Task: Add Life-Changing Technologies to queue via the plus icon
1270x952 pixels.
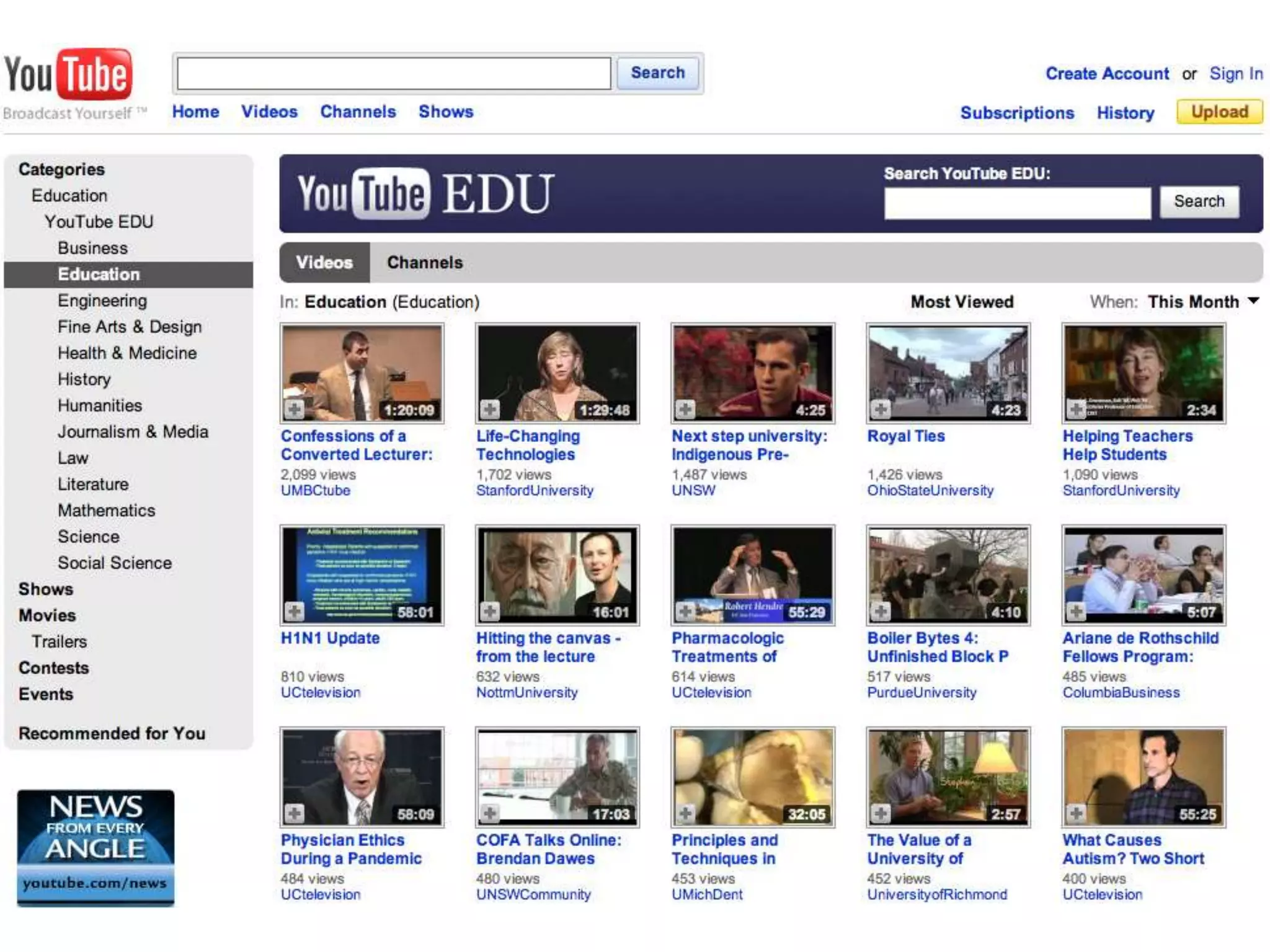Action: click(490, 409)
